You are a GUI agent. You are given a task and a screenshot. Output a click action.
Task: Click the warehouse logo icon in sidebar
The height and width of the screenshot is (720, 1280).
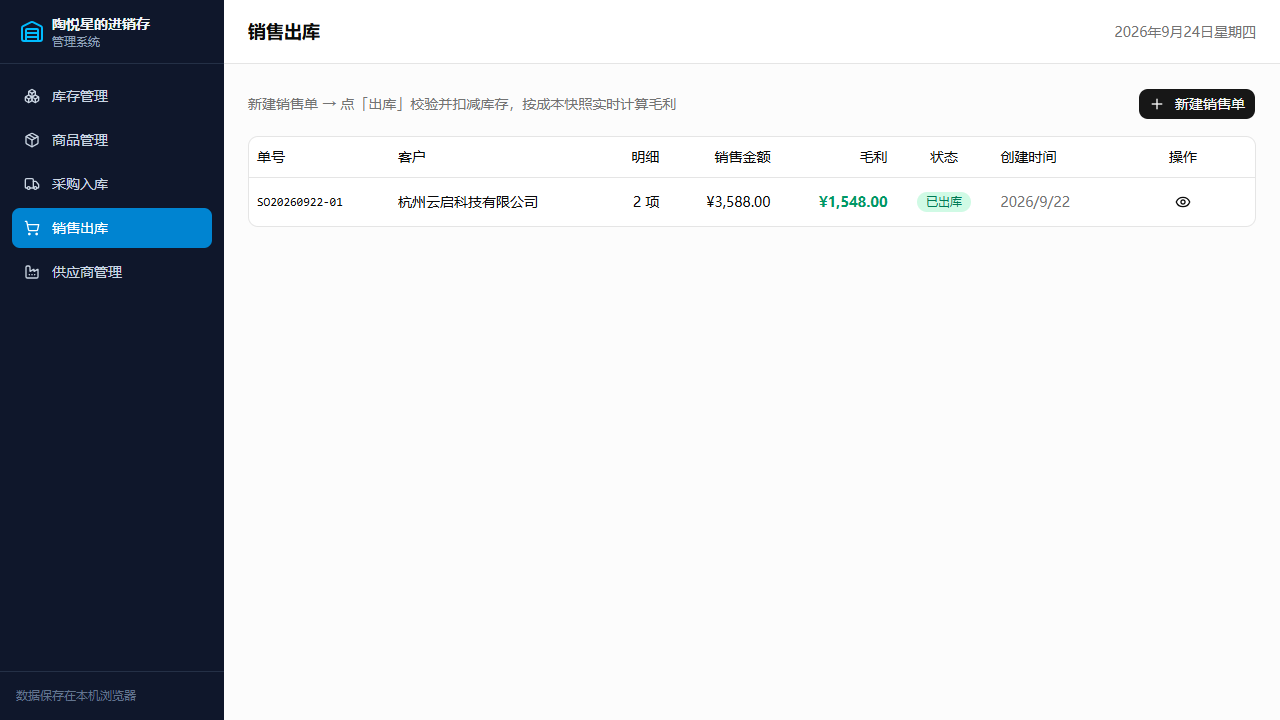(x=32, y=32)
